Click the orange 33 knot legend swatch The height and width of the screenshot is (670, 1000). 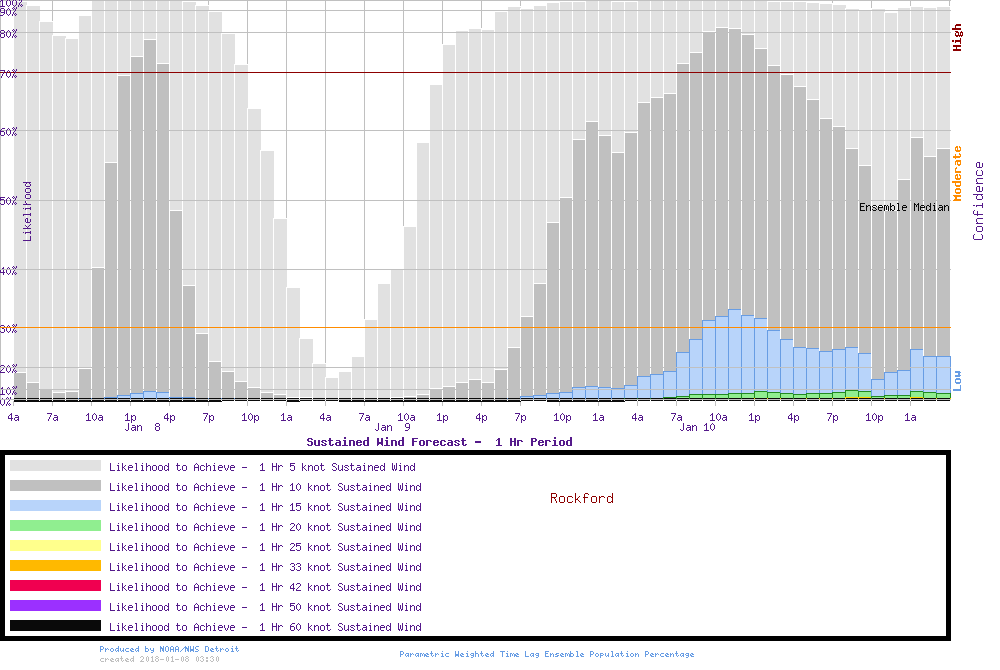[55, 566]
